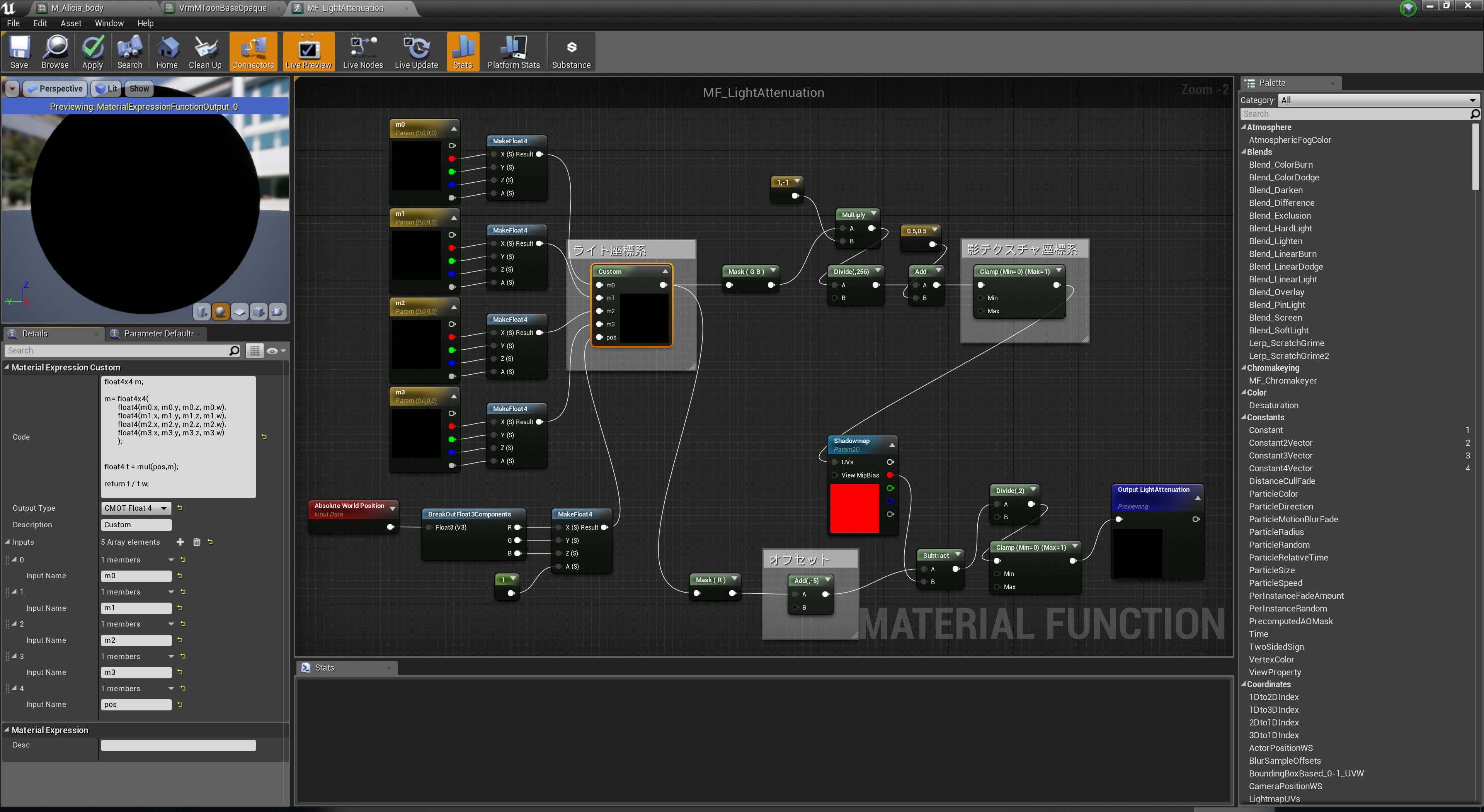Screen dimensions: 1484x812
Task: Switch to the Parameter Defaults tab
Action: [x=158, y=333]
